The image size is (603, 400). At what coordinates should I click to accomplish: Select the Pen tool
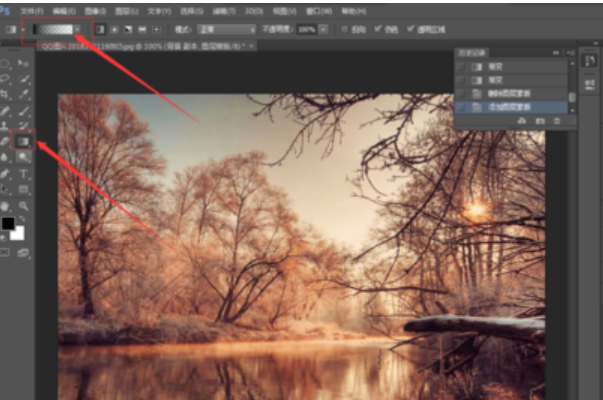pos(5,174)
